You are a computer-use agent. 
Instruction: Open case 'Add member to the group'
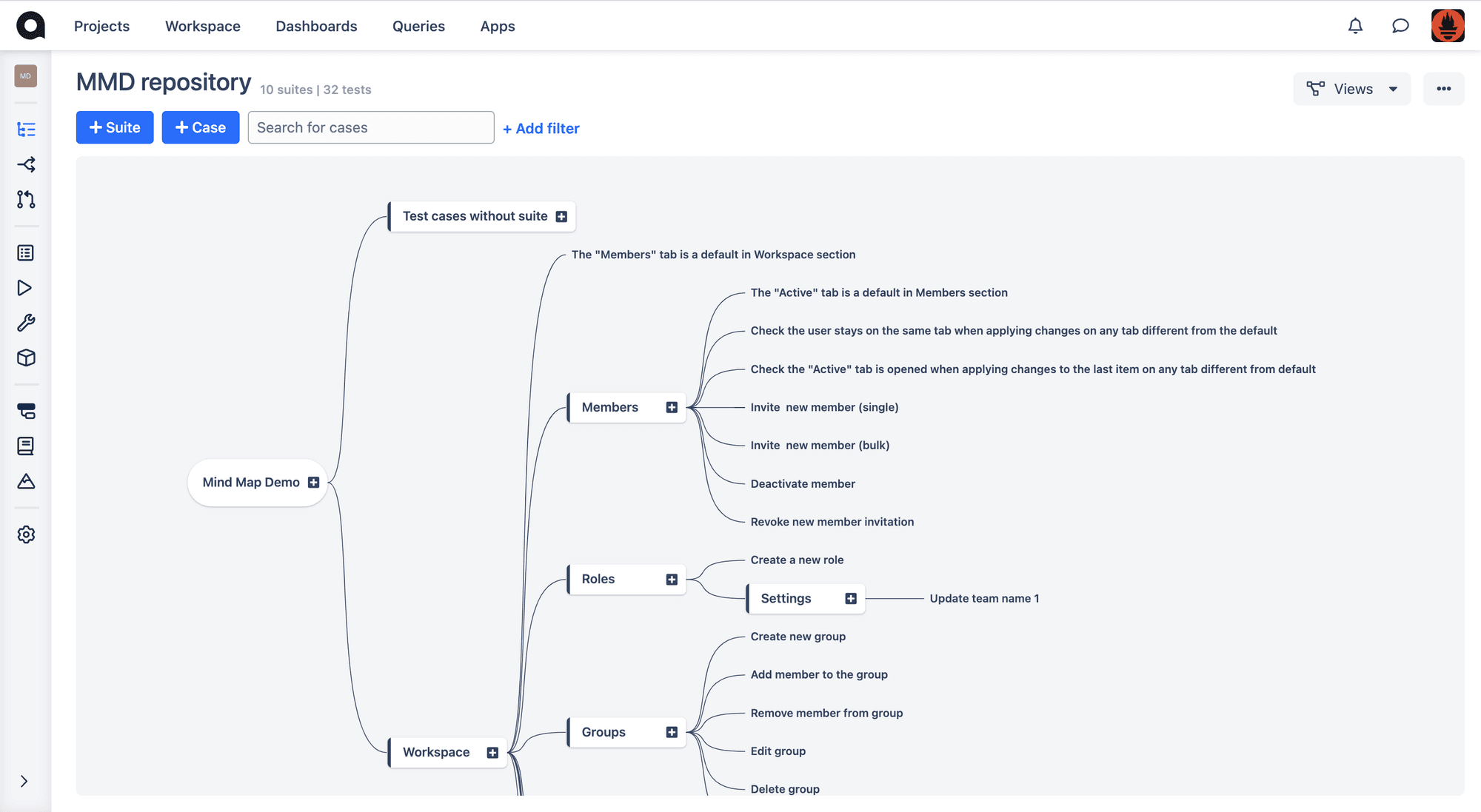coord(819,675)
